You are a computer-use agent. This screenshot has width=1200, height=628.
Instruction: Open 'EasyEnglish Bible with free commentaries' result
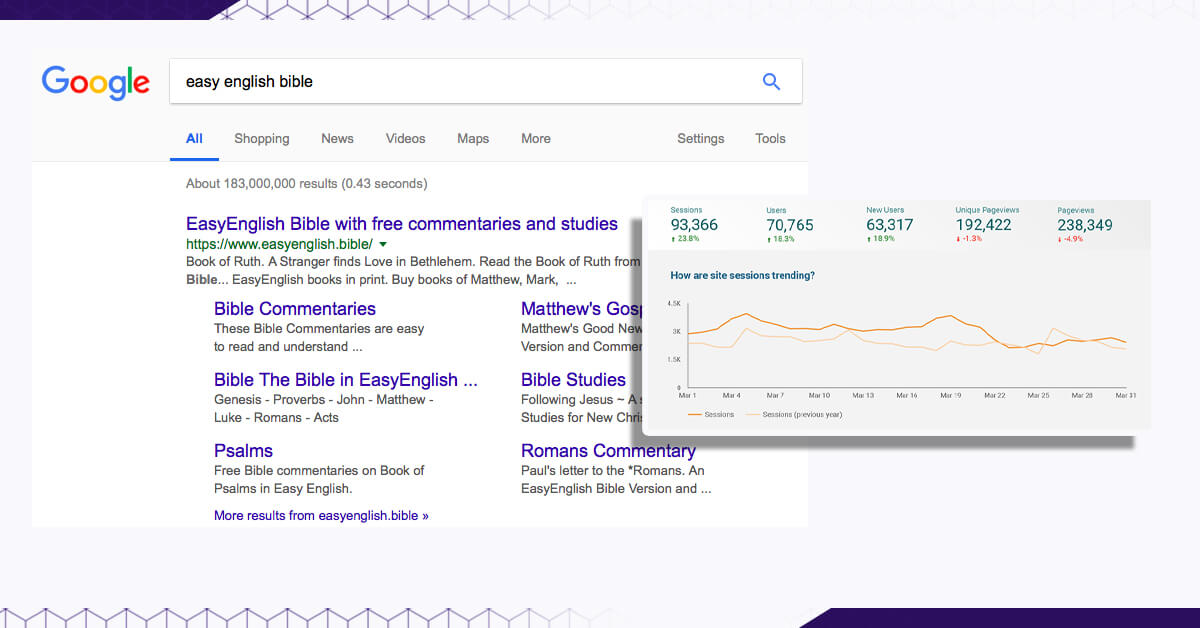pos(402,224)
